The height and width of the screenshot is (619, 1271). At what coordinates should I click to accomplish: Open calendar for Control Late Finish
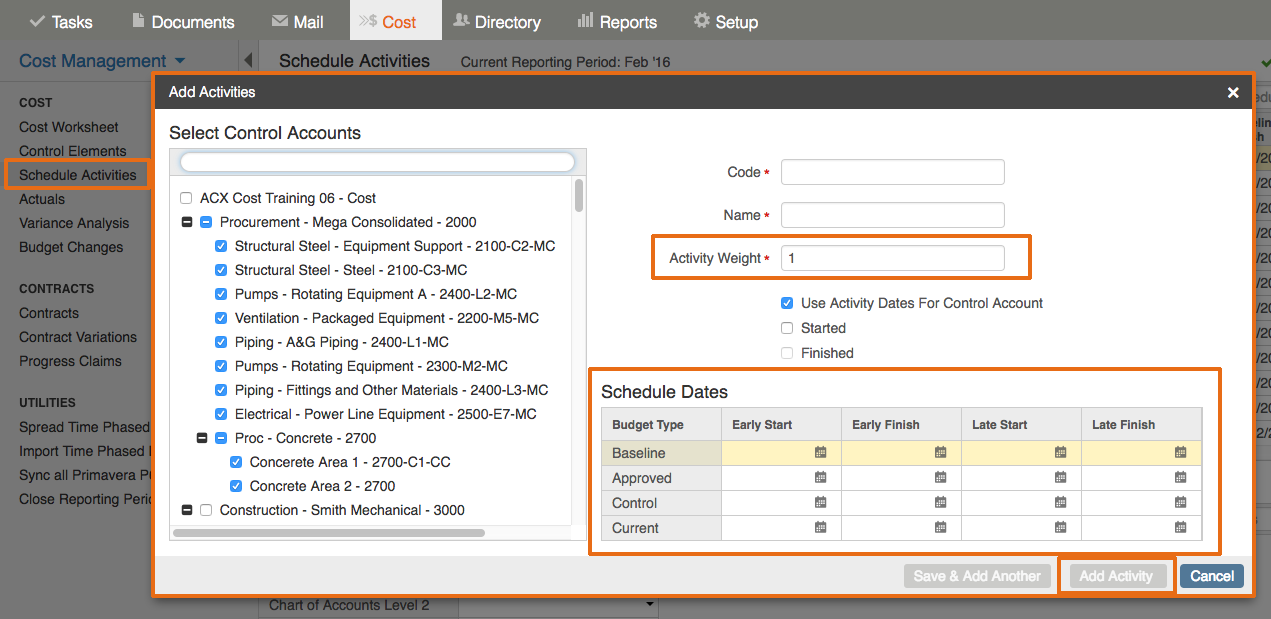click(x=1181, y=503)
